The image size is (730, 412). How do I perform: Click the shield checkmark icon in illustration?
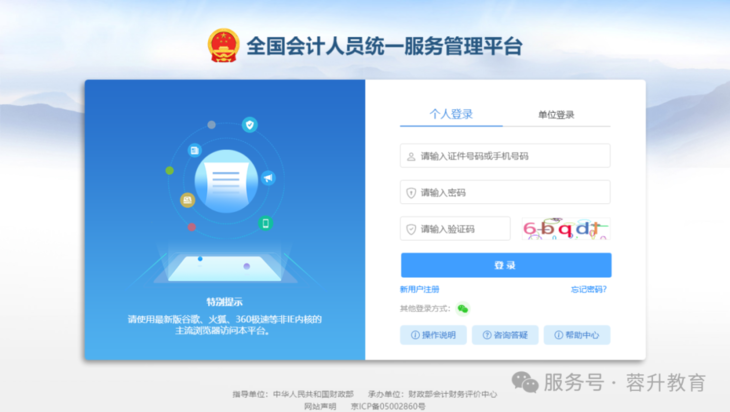(x=250, y=125)
